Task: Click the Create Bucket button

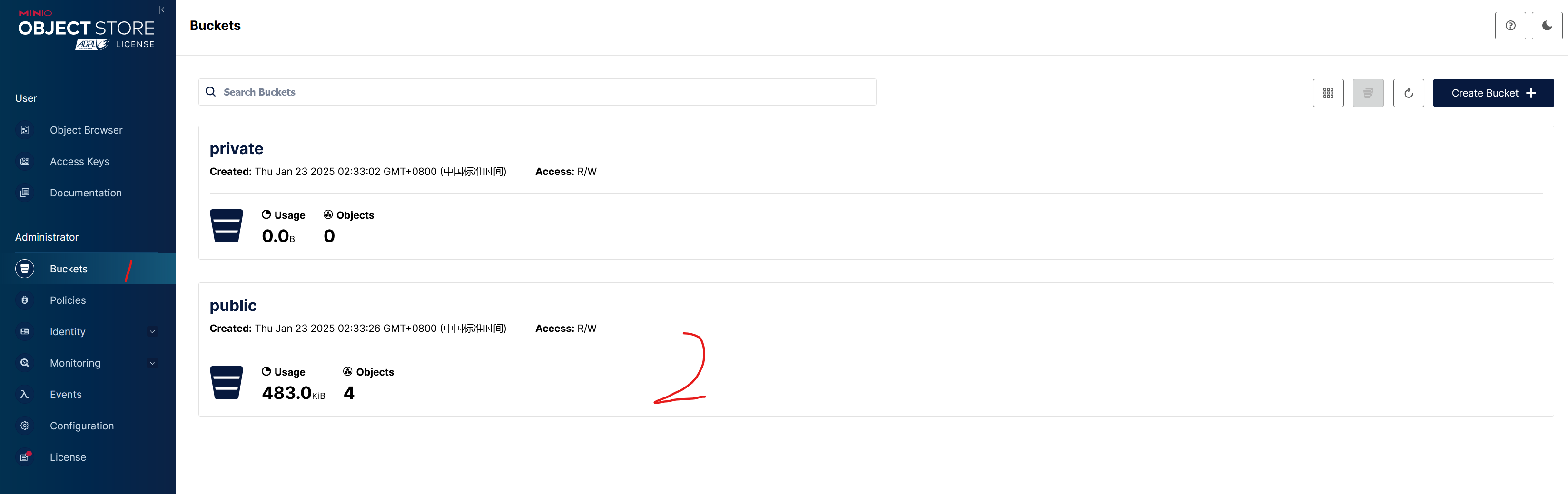Action: point(1493,93)
